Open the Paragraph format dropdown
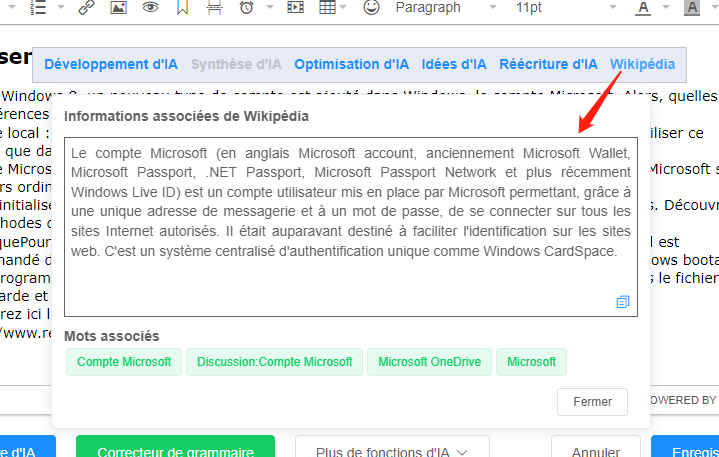 446,7
